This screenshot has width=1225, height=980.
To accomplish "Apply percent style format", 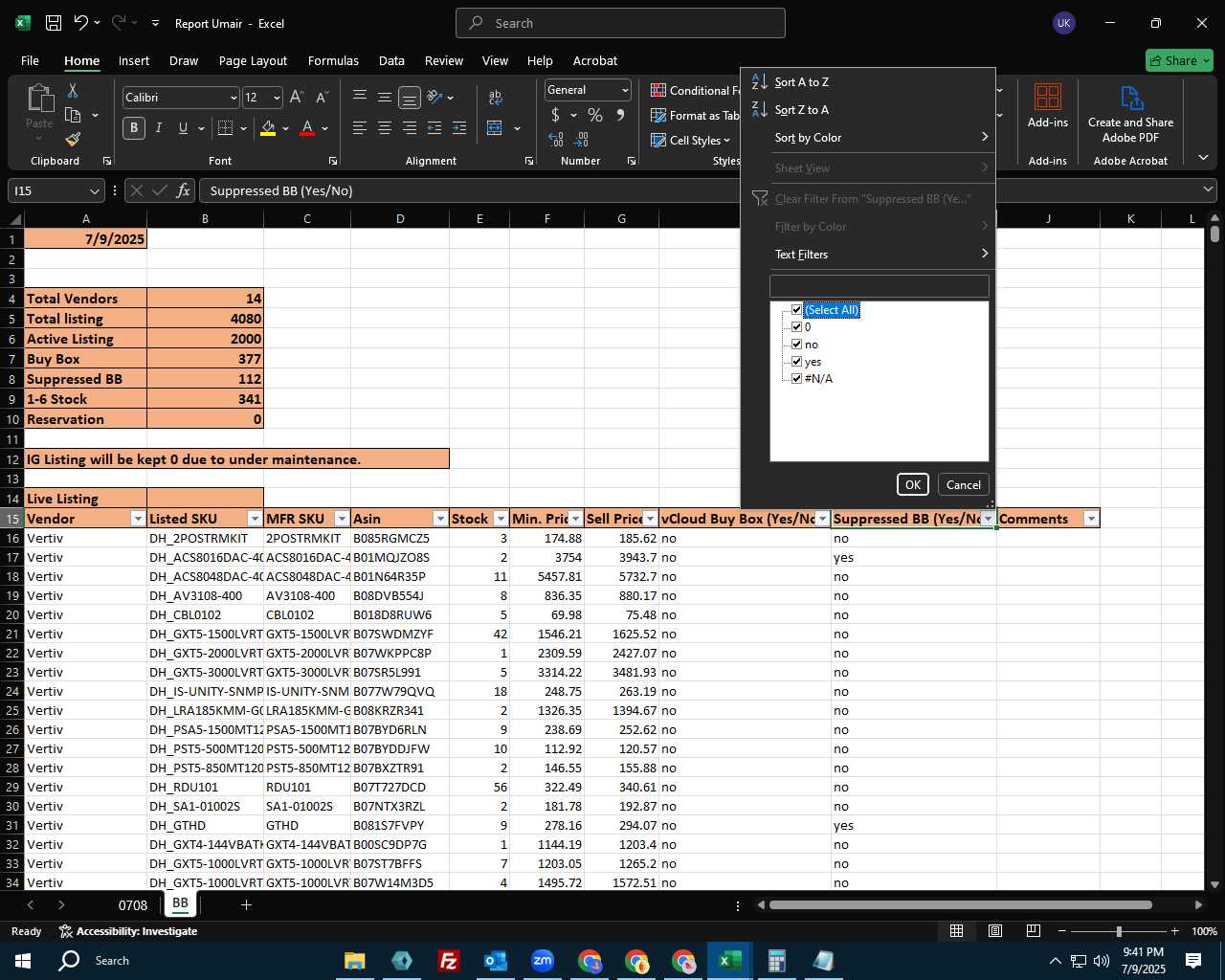I will (x=595, y=115).
